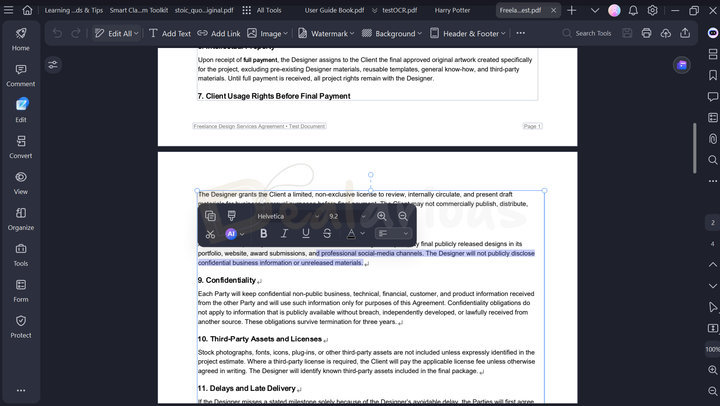
Task: Open the hamburger main menu
Action: [8, 10]
